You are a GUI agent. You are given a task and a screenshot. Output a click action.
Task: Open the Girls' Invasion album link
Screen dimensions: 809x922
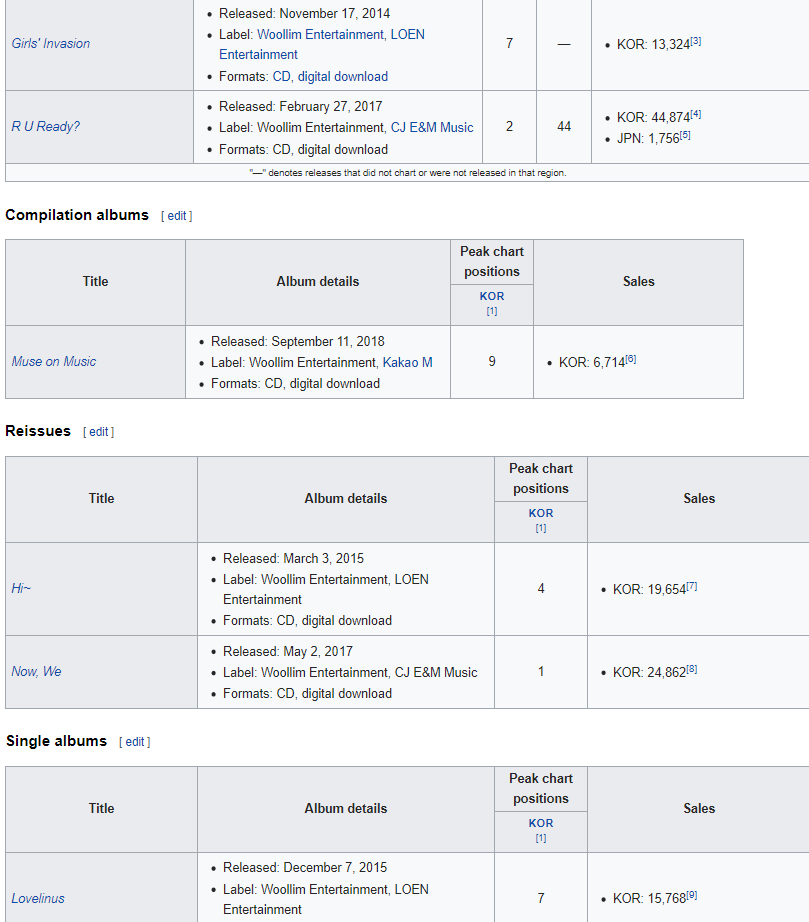(x=51, y=44)
